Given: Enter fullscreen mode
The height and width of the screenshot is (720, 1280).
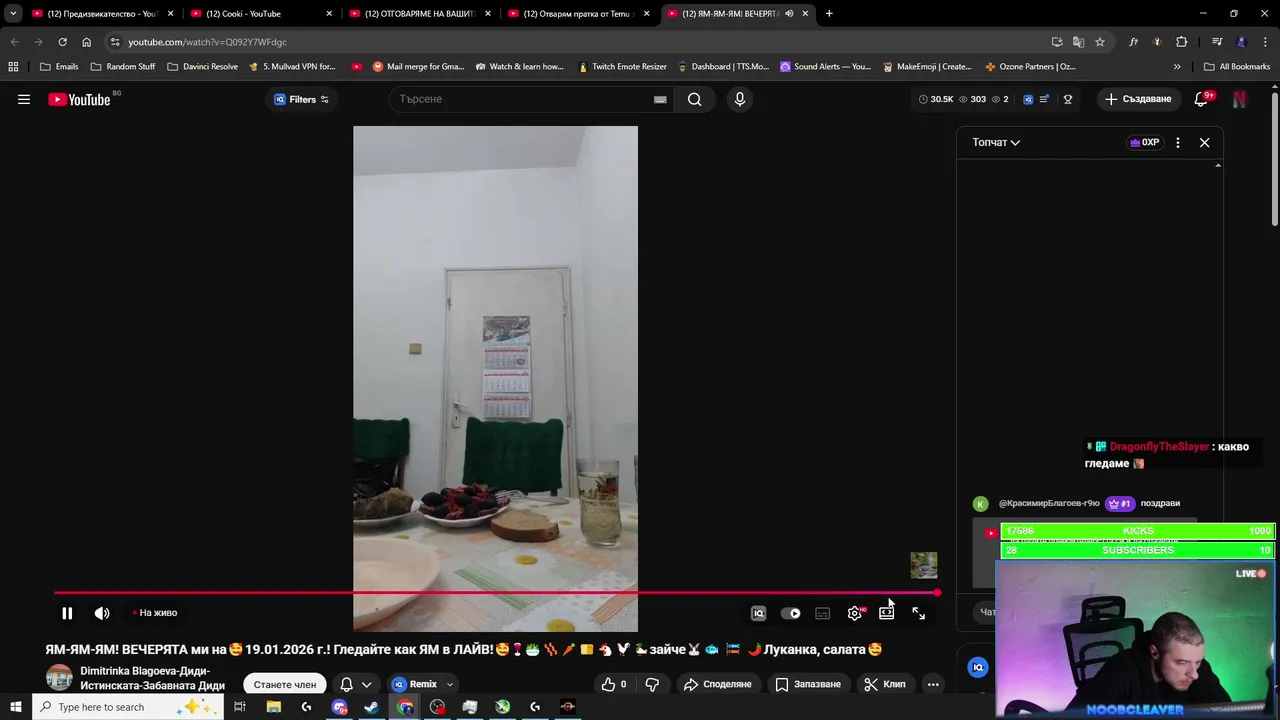Looking at the screenshot, I should (918, 613).
